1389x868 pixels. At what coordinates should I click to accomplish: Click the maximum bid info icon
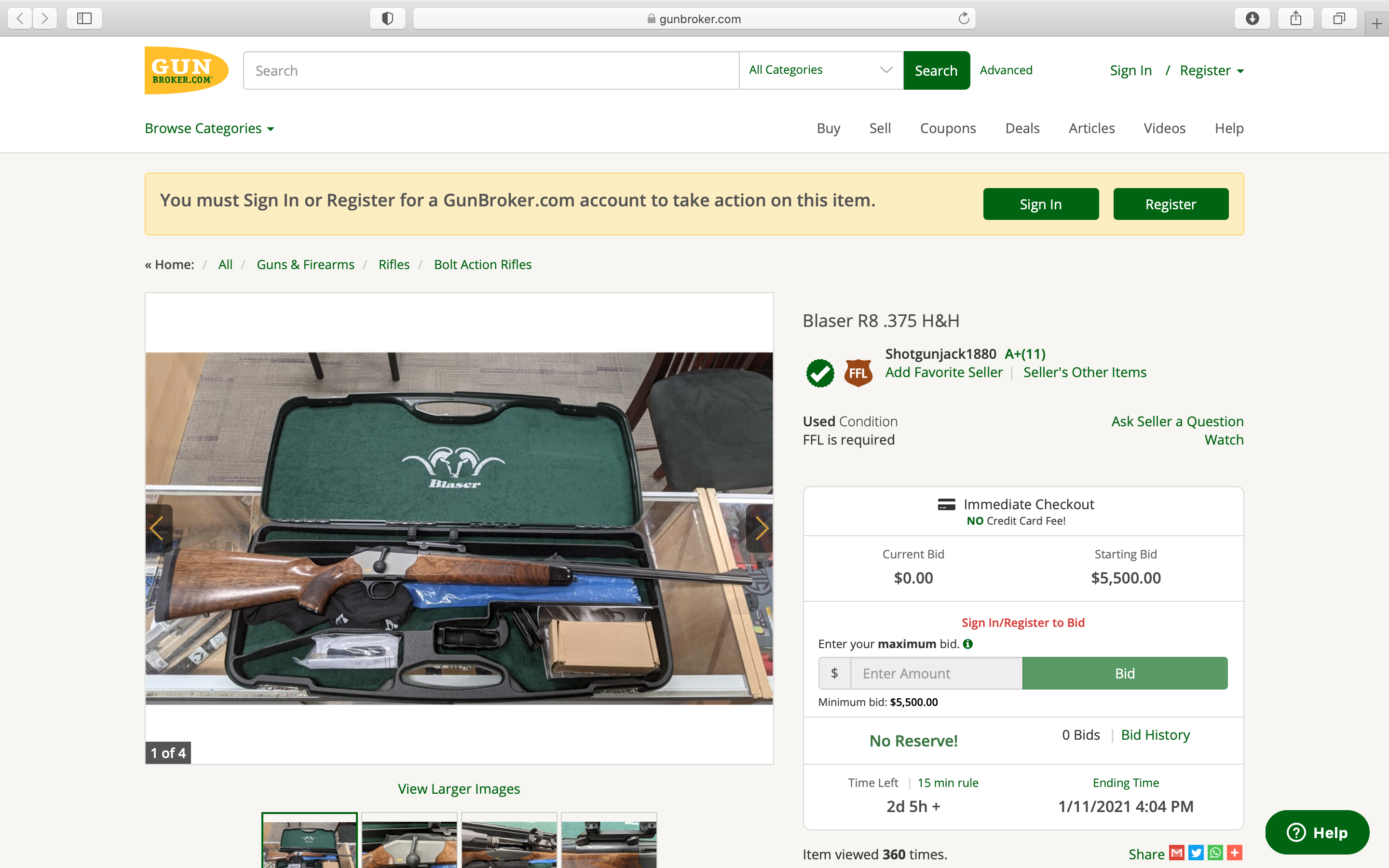click(x=967, y=644)
